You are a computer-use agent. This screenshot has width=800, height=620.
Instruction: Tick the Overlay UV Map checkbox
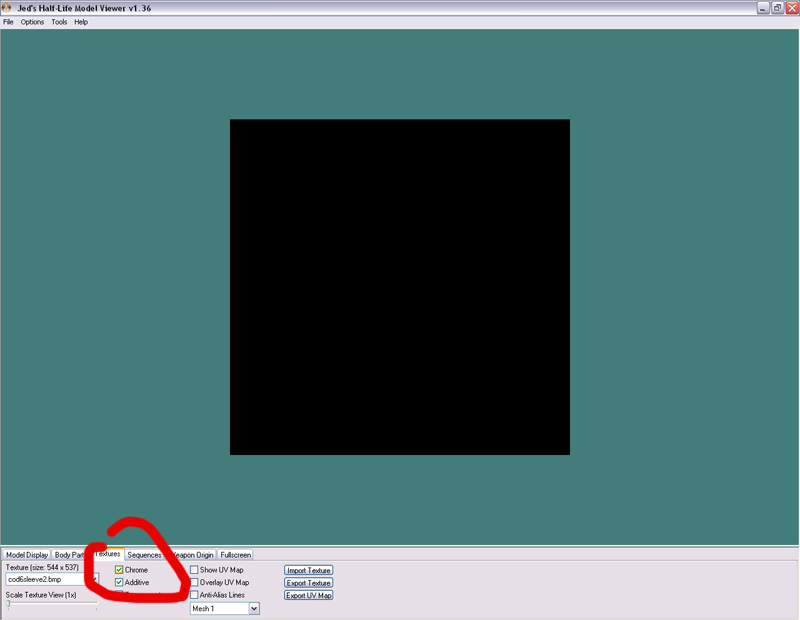(195, 582)
